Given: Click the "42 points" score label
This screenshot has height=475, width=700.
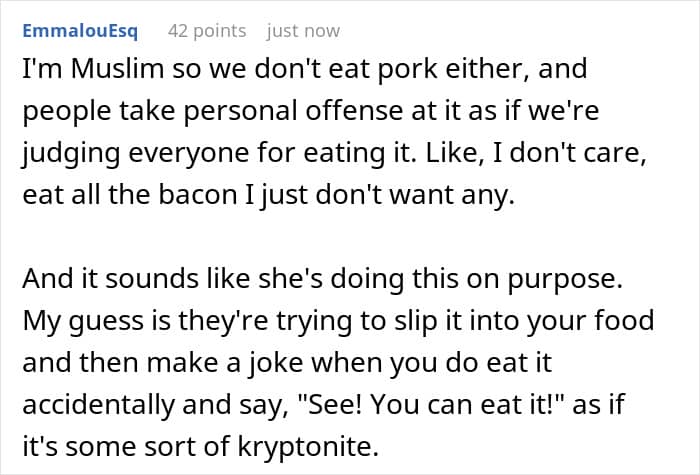Looking at the screenshot, I should (207, 31).
